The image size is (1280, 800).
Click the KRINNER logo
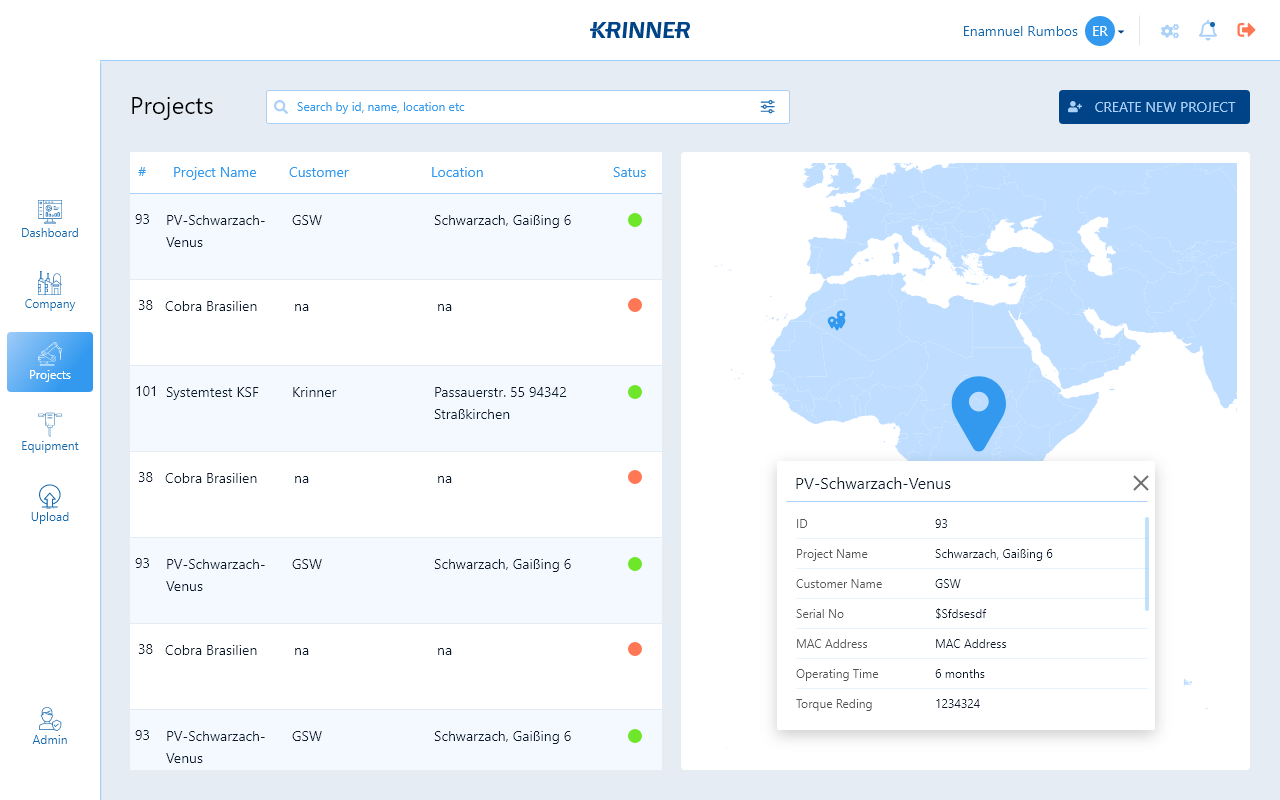(640, 30)
